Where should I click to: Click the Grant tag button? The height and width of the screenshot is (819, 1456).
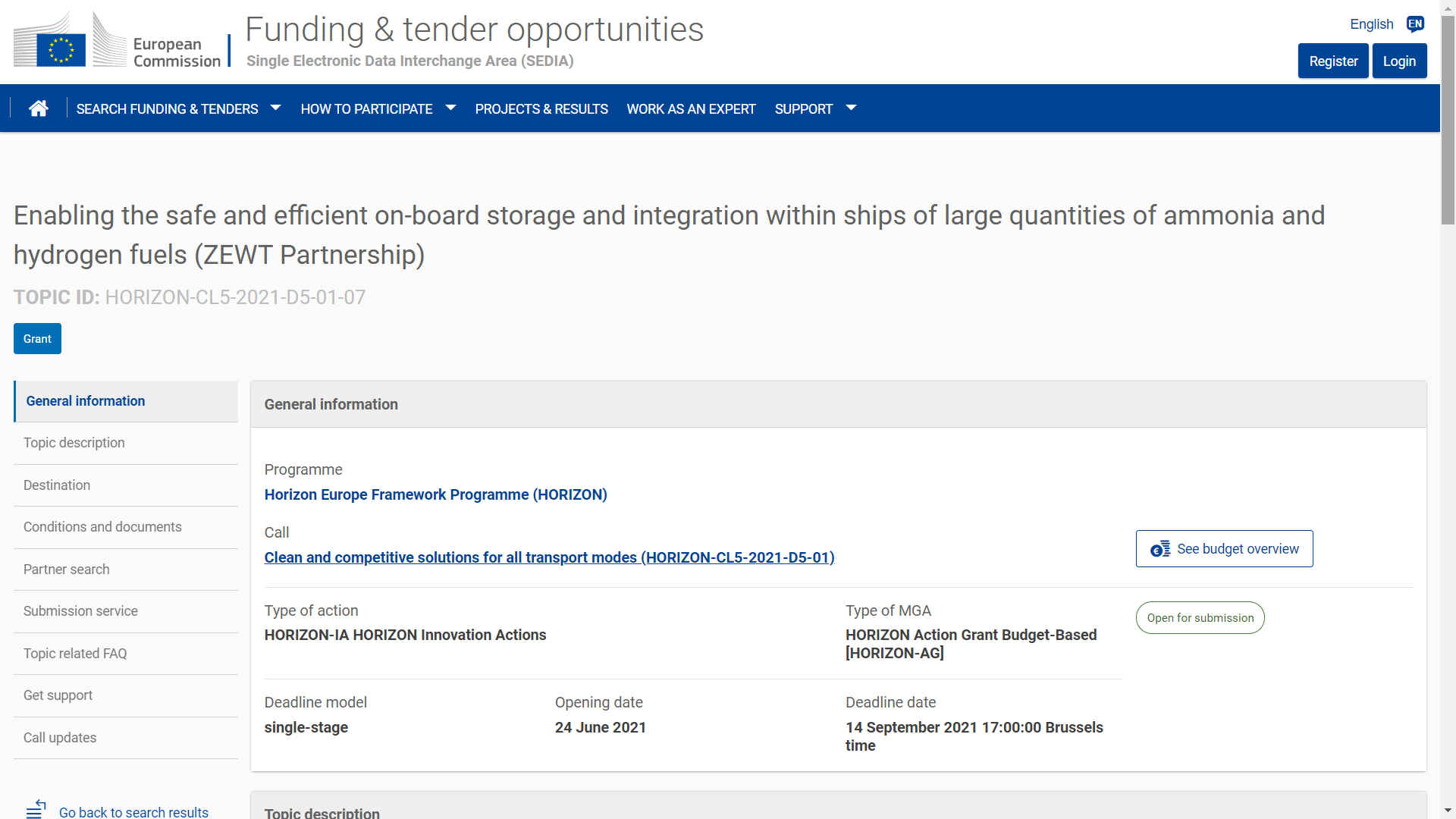coord(37,338)
